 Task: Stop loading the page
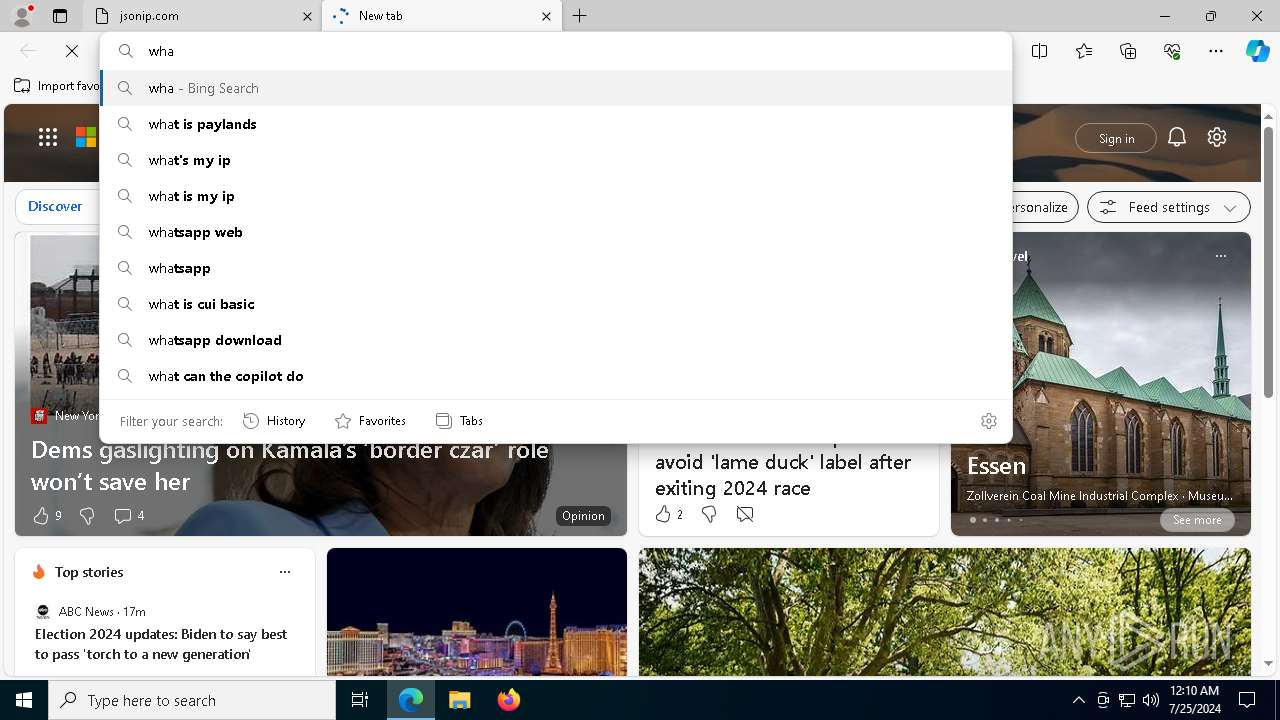click(72, 51)
